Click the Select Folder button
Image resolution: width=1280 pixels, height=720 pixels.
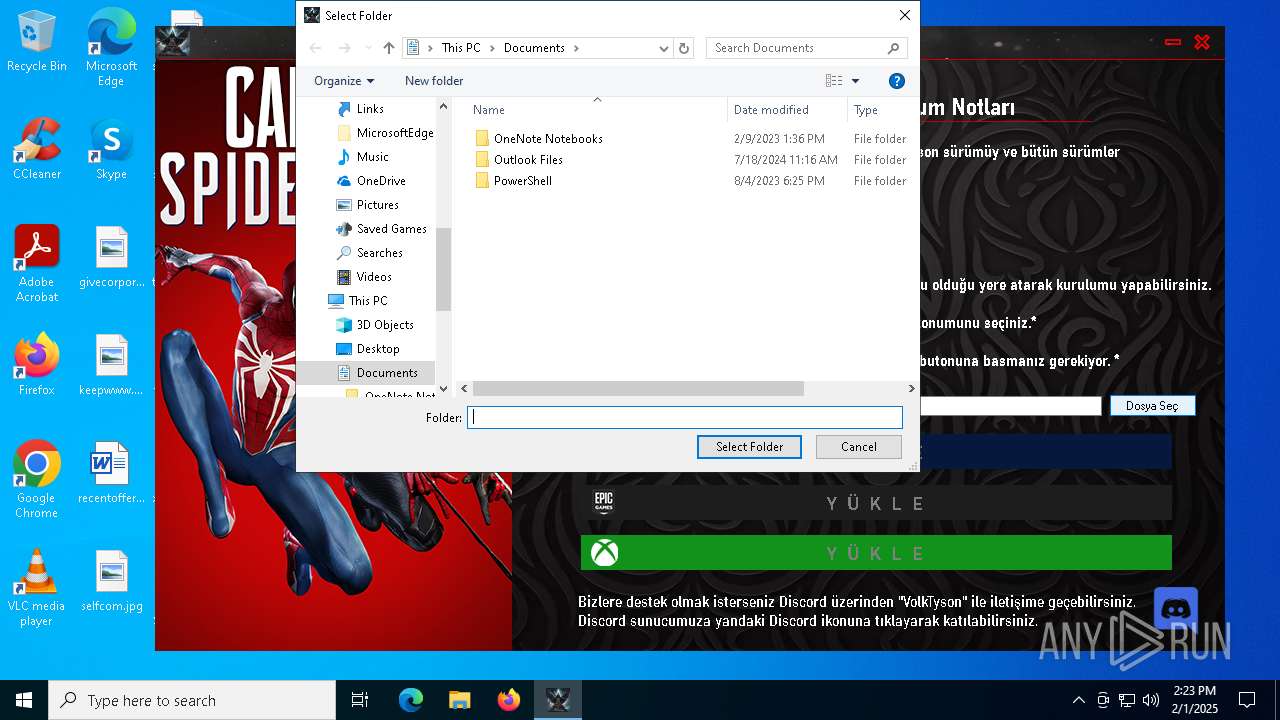point(749,447)
